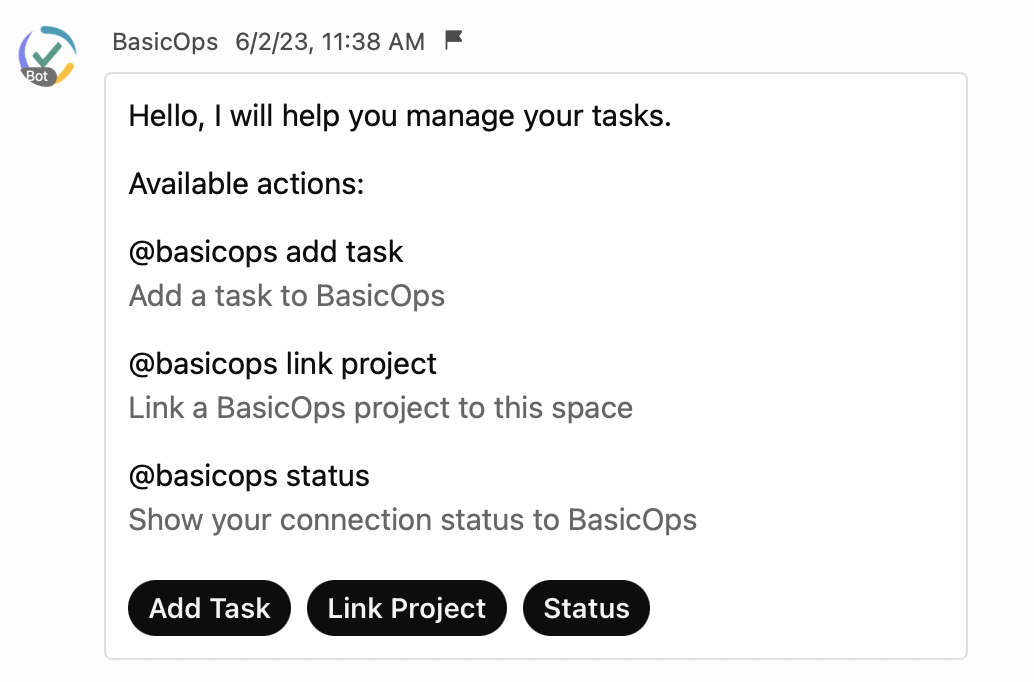
Task: Click the 'Available actions:' heading
Action: 247,183
